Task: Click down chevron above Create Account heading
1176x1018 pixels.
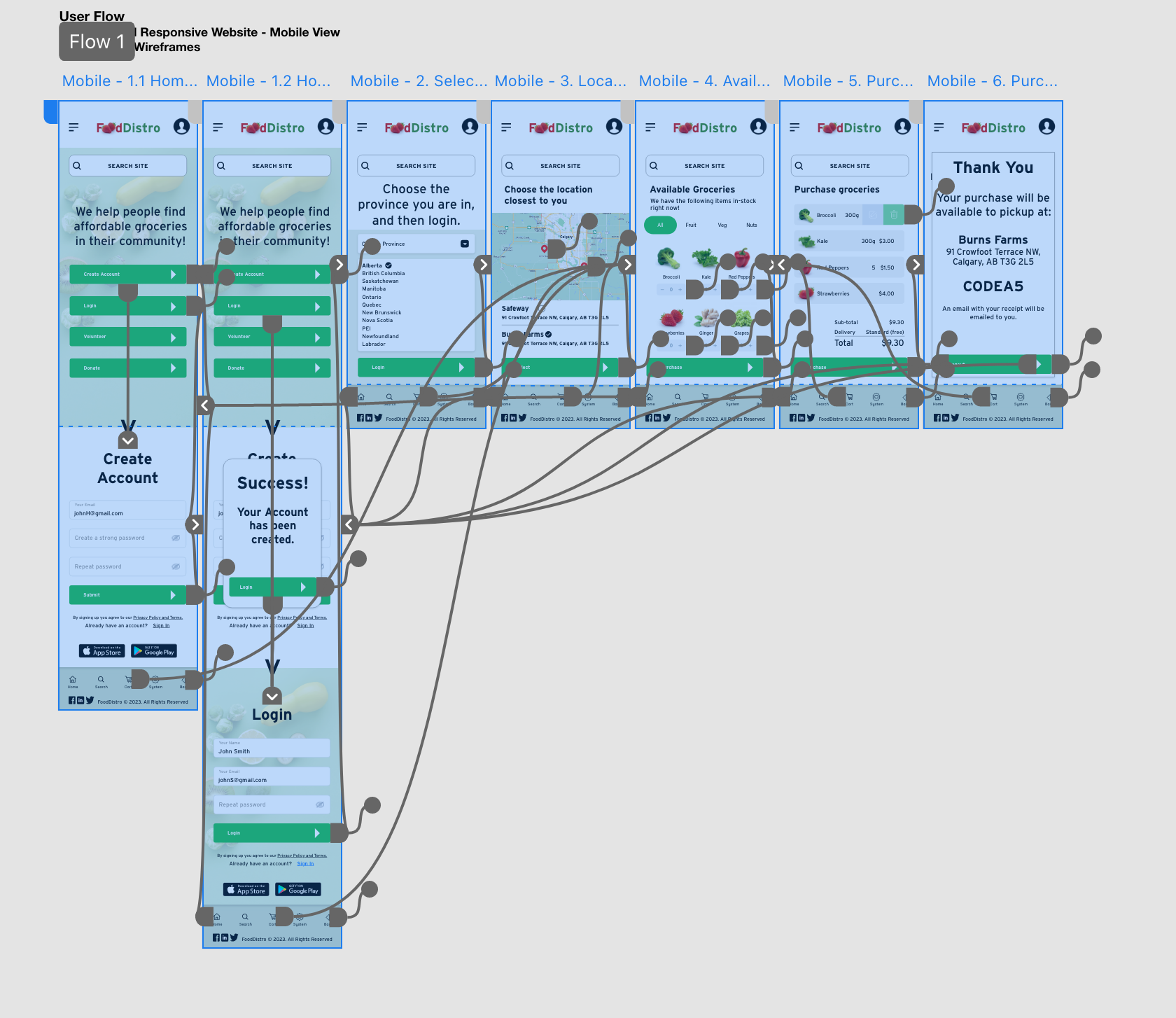Action: click(x=128, y=440)
